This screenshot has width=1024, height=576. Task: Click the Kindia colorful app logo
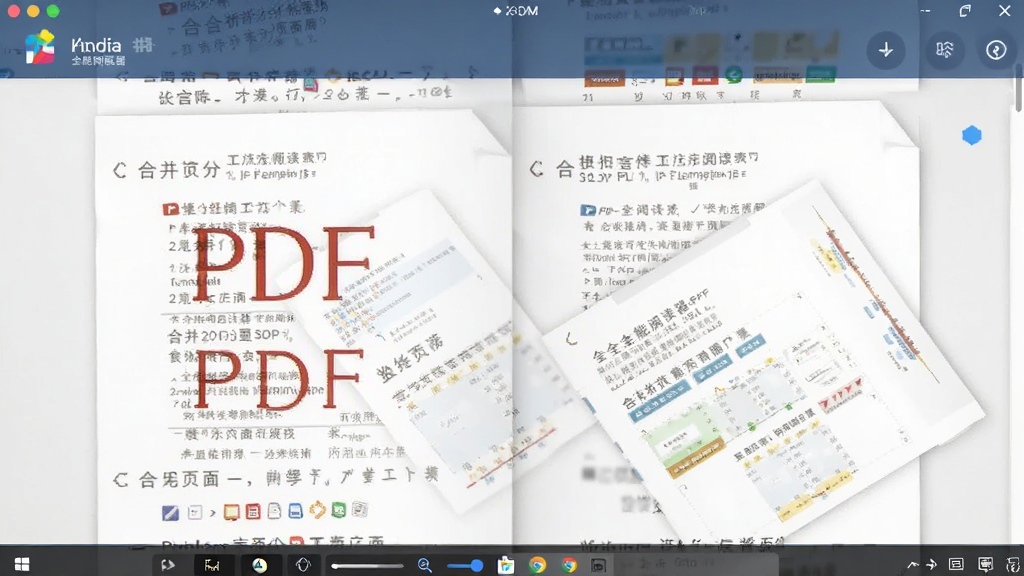tap(39, 47)
